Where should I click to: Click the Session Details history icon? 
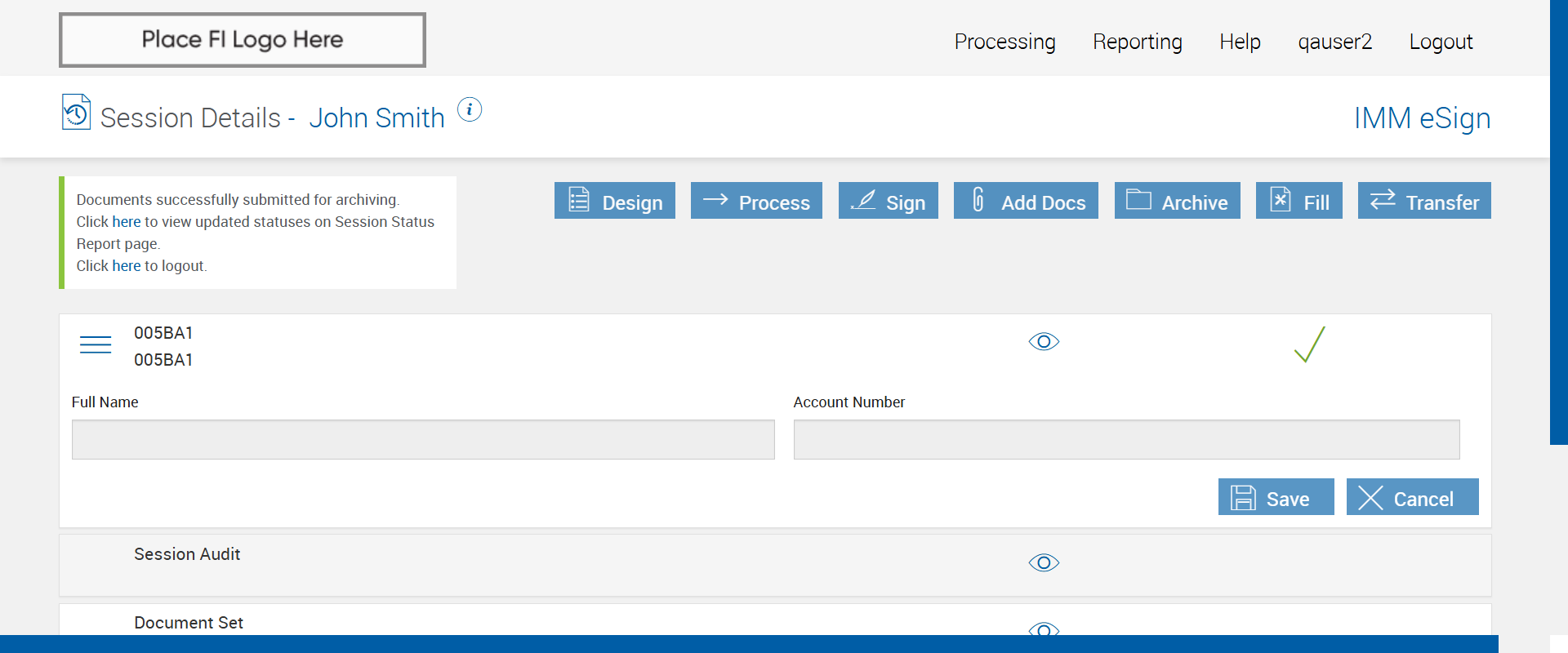(76, 112)
